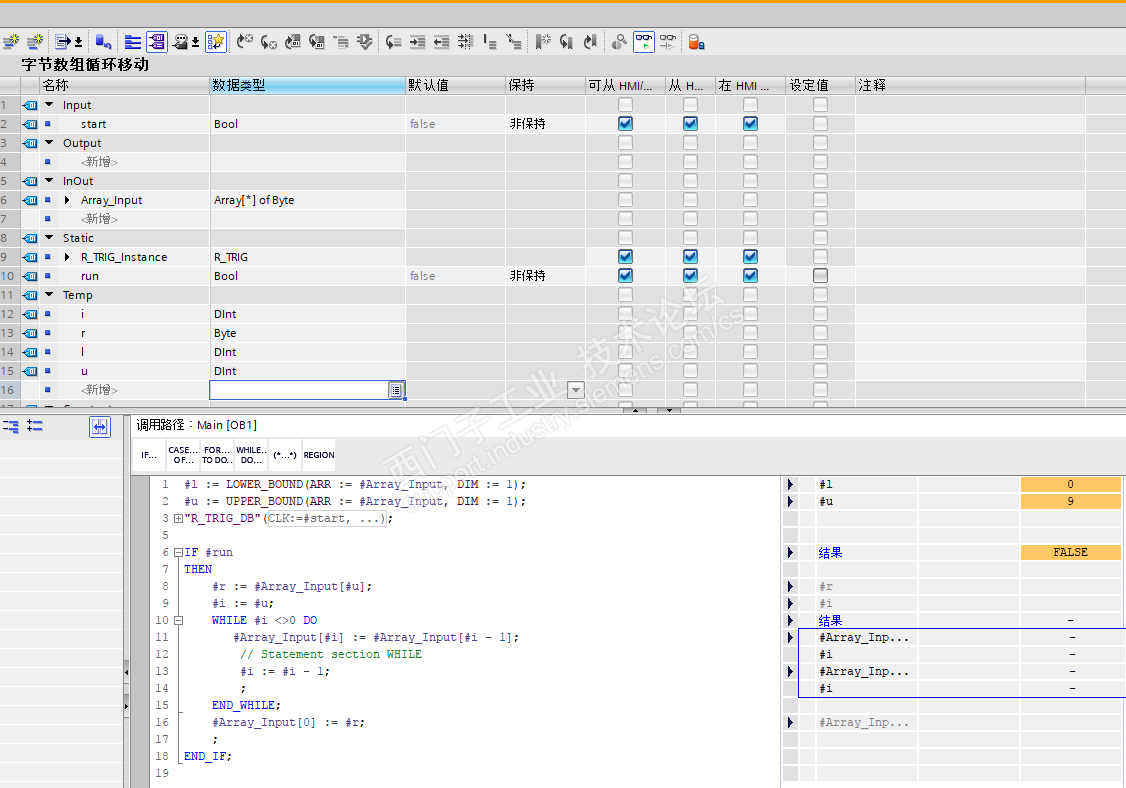This screenshot has width=1126, height=788.
Task: Click the REGION instruction button
Action: coord(319,455)
